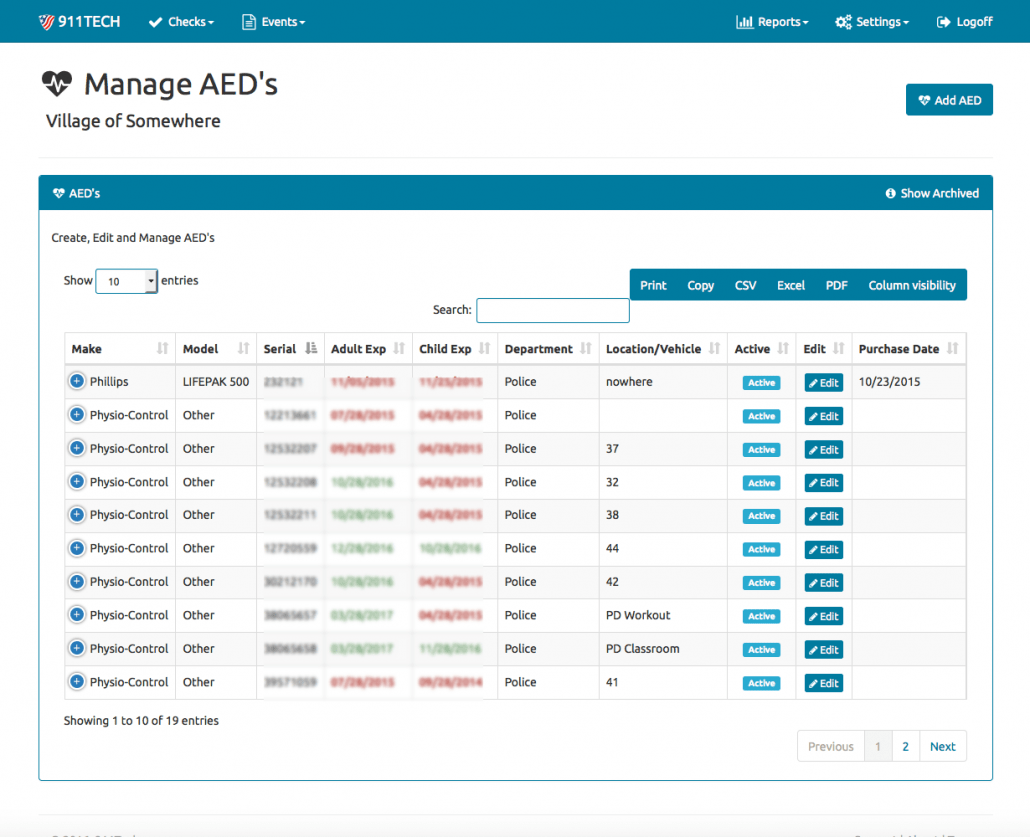Toggle Active on the PD Workout AED
1030x837 pixels.
[761, 616]
